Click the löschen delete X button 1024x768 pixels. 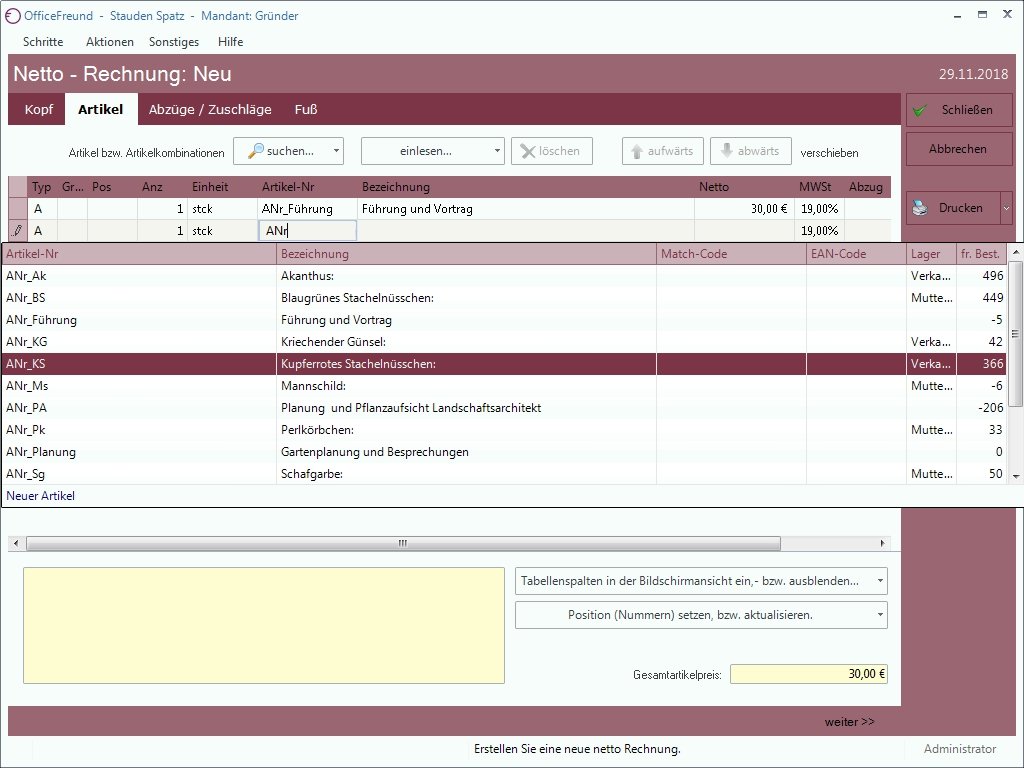tap(551, 151)
